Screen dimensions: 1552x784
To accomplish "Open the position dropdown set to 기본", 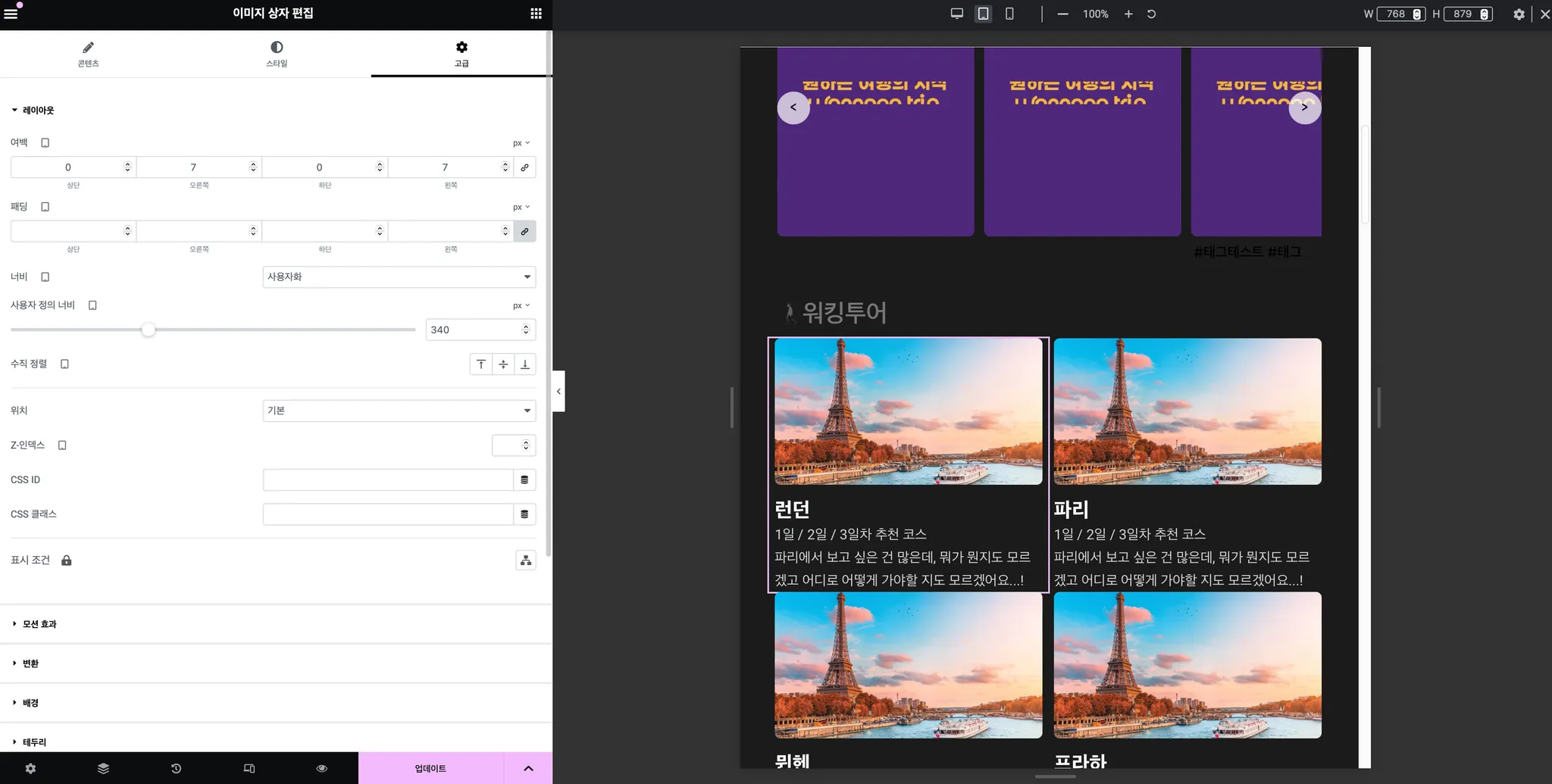I will 399,411.
